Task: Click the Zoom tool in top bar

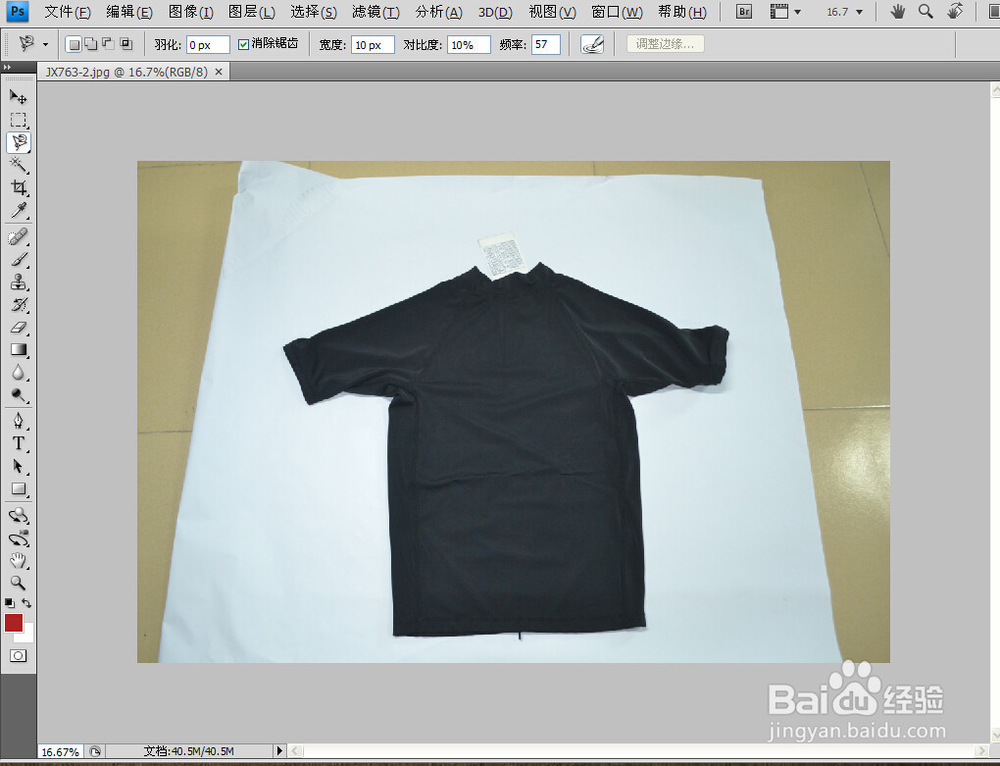Action: point(926,11)
